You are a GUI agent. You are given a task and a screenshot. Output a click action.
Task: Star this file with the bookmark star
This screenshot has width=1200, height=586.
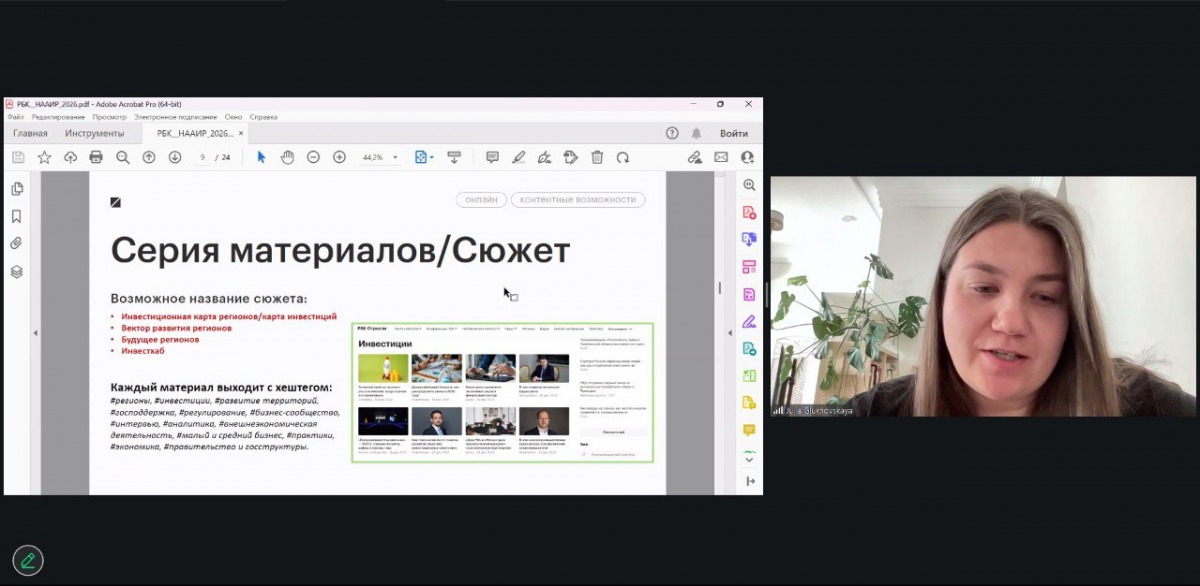pos(44,157)
